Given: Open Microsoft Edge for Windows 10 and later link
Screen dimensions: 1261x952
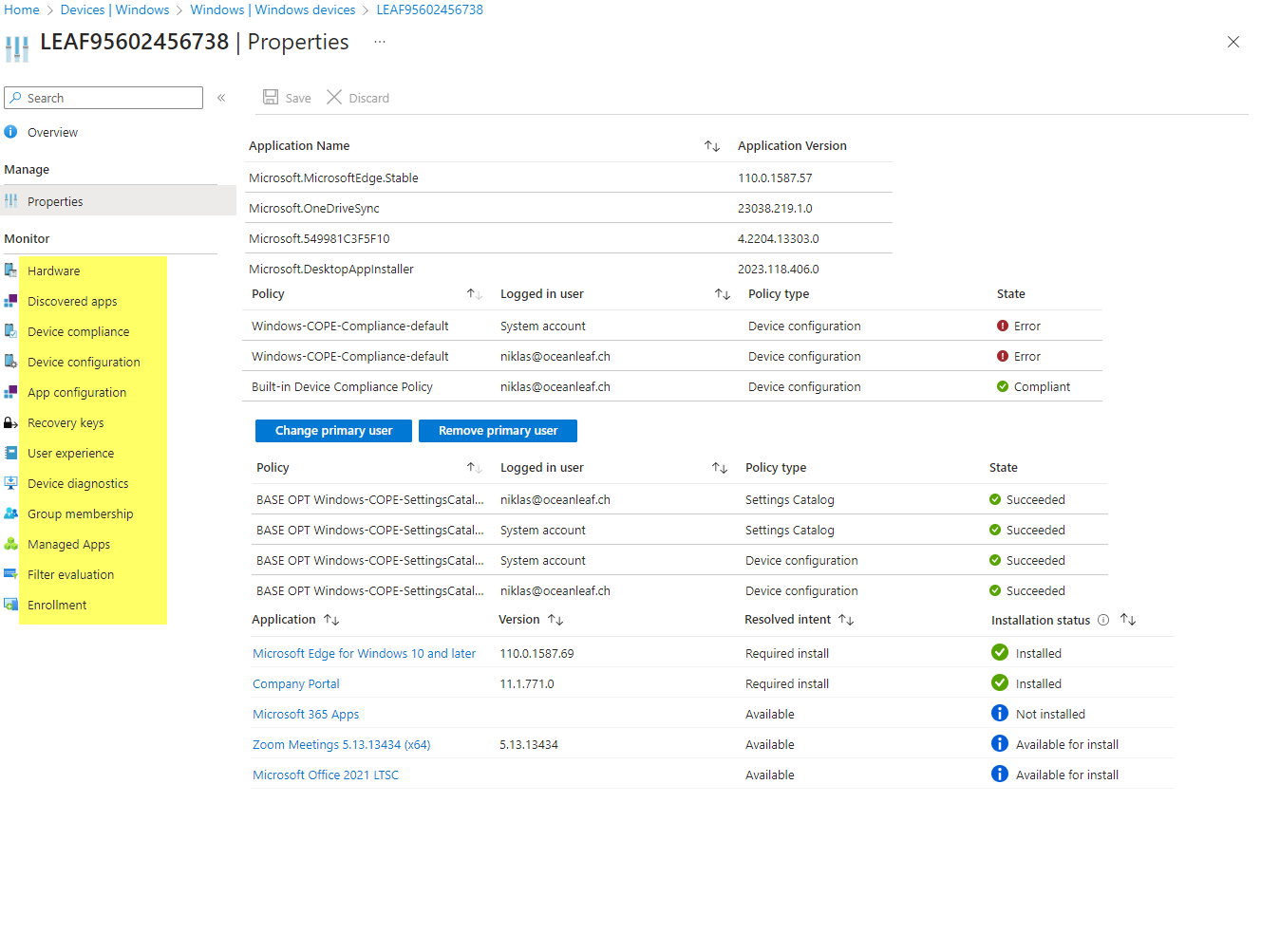Looking at the screenshot, I should click(365, 653).
